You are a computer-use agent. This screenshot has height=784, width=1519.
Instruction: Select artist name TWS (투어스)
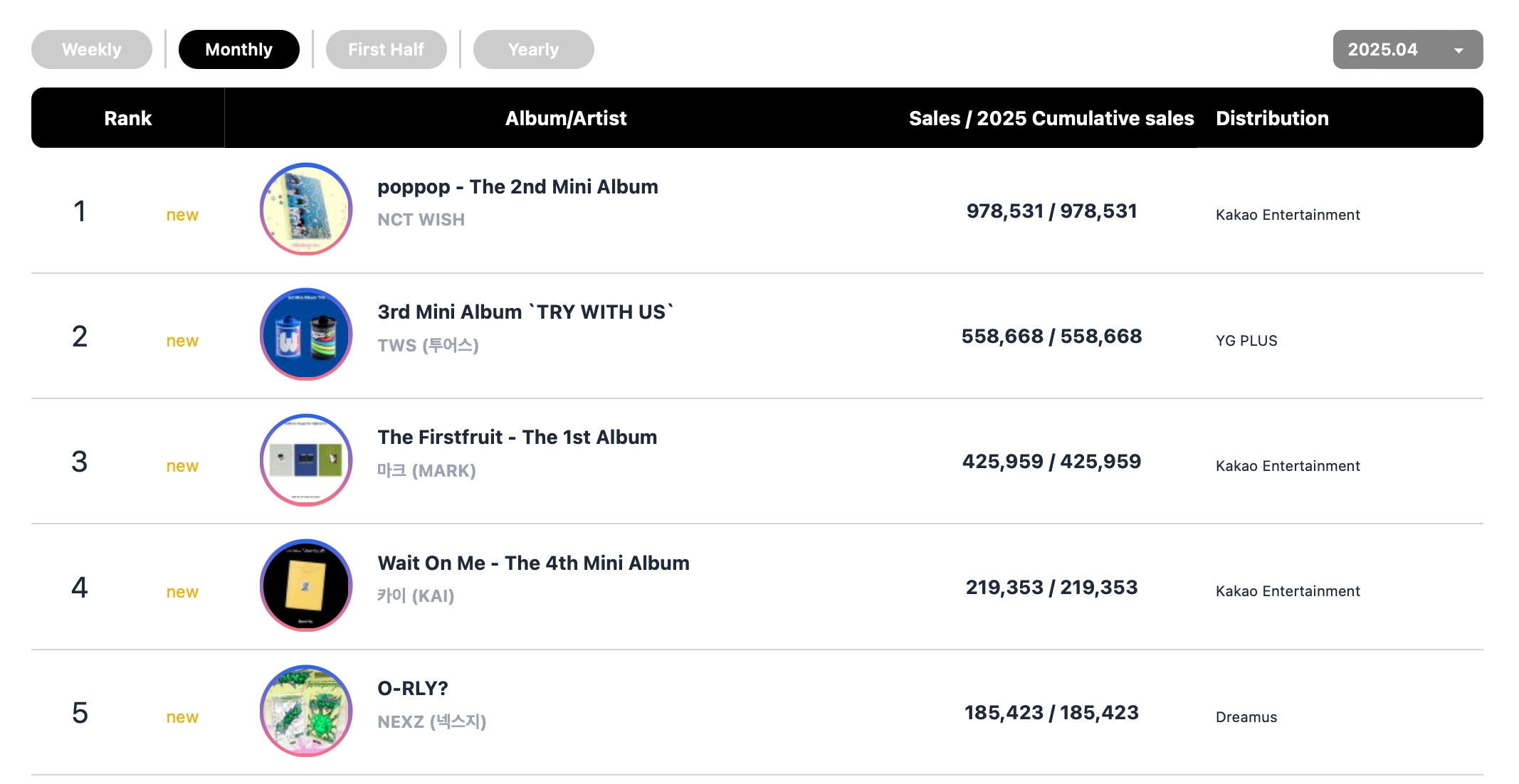[x=428, y=346]
